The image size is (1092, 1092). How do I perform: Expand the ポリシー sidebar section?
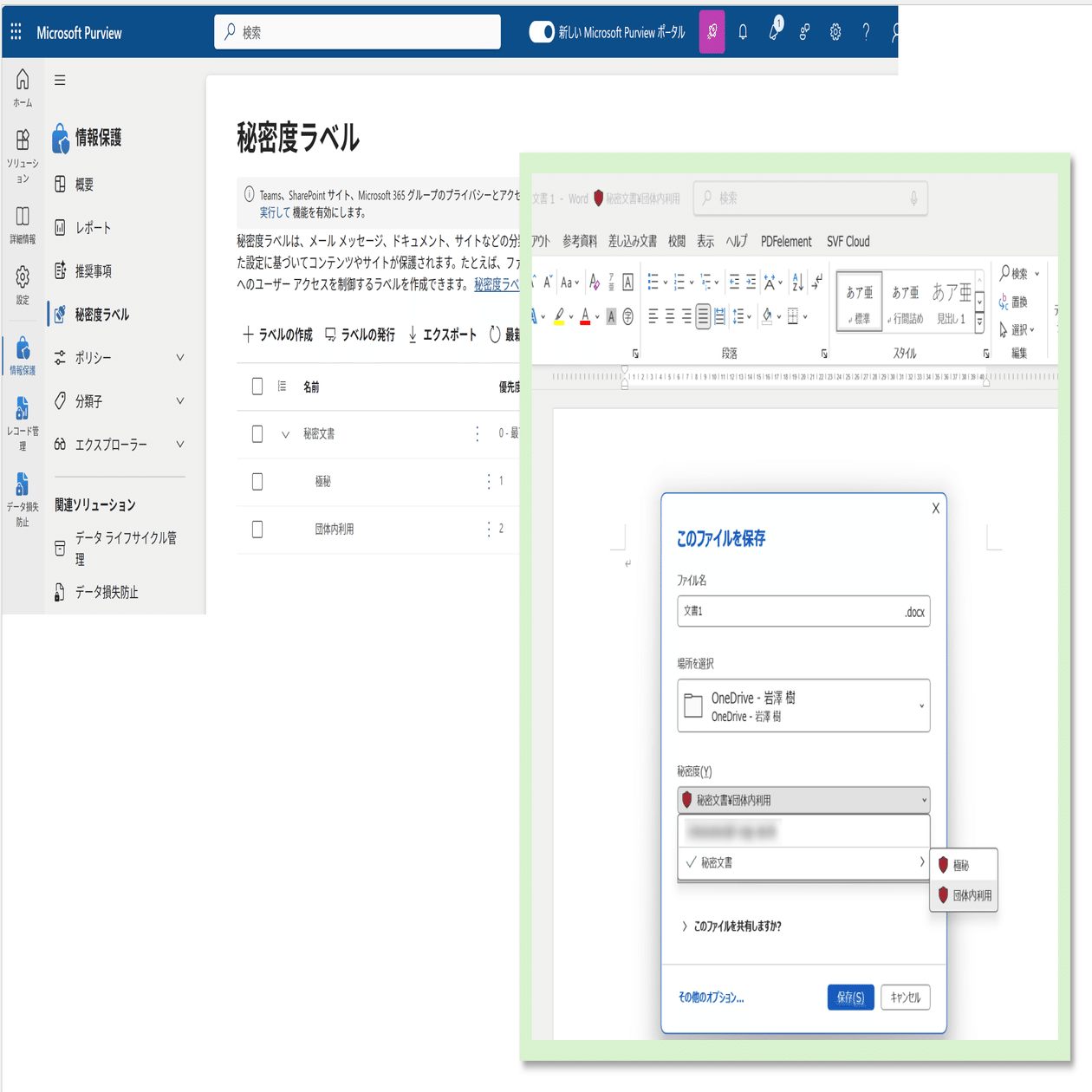coord(93,357)
